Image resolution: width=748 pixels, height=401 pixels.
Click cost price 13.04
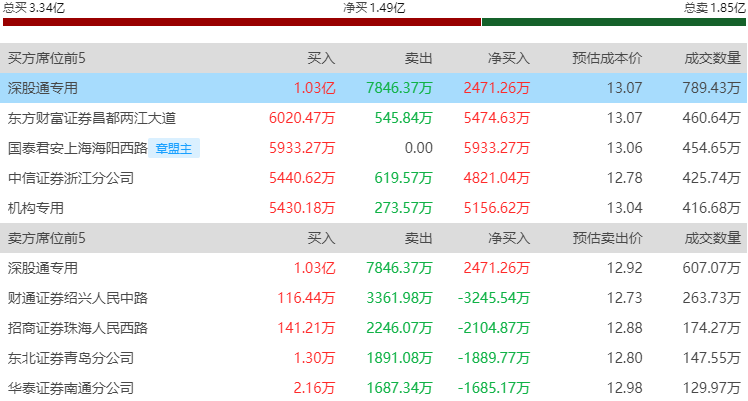click(x=624, y=208)
